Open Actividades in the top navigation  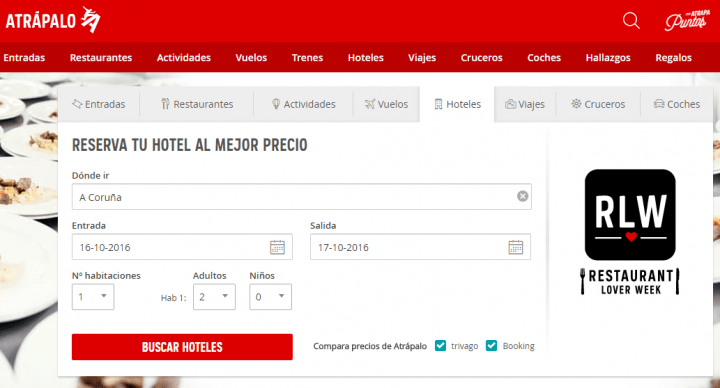[x=184, y=58]
